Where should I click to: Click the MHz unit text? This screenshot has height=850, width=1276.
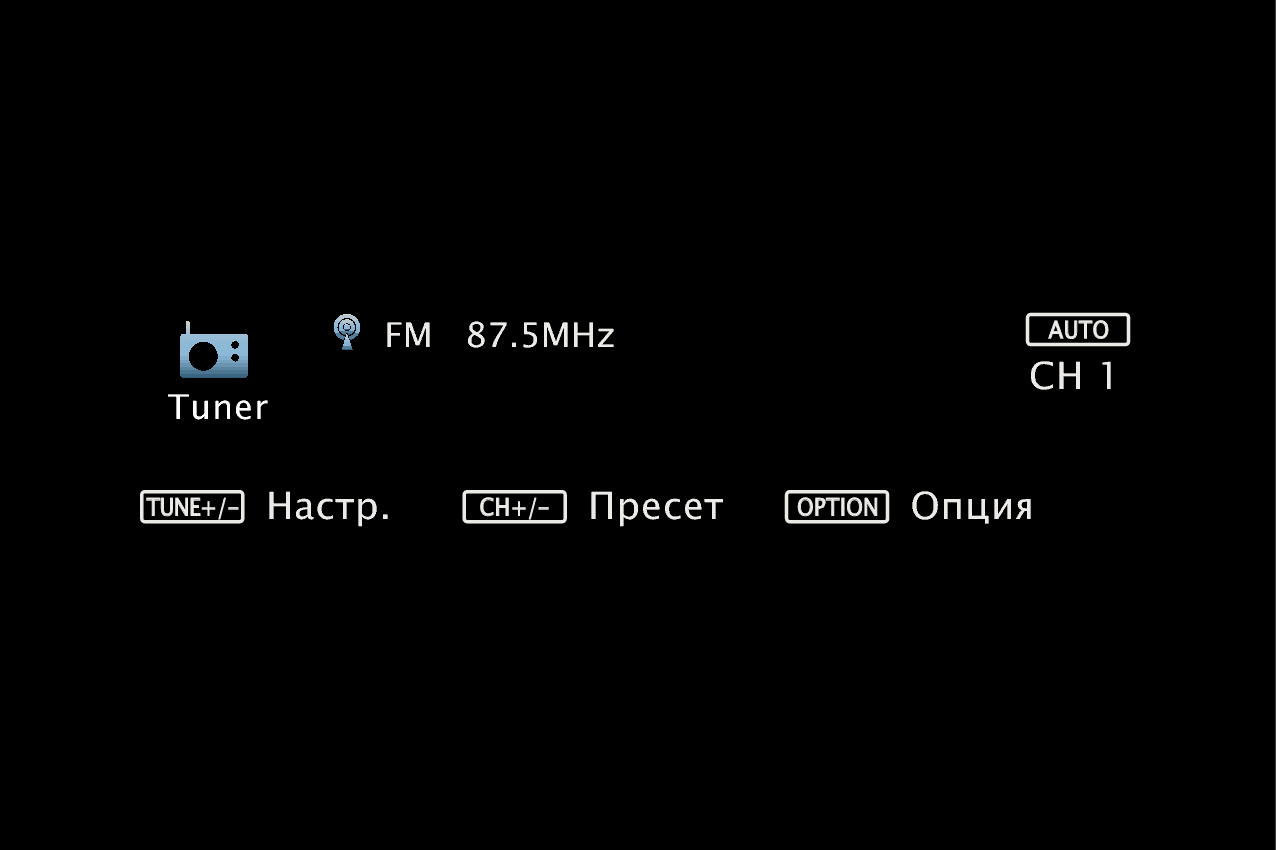click(578, 336)
